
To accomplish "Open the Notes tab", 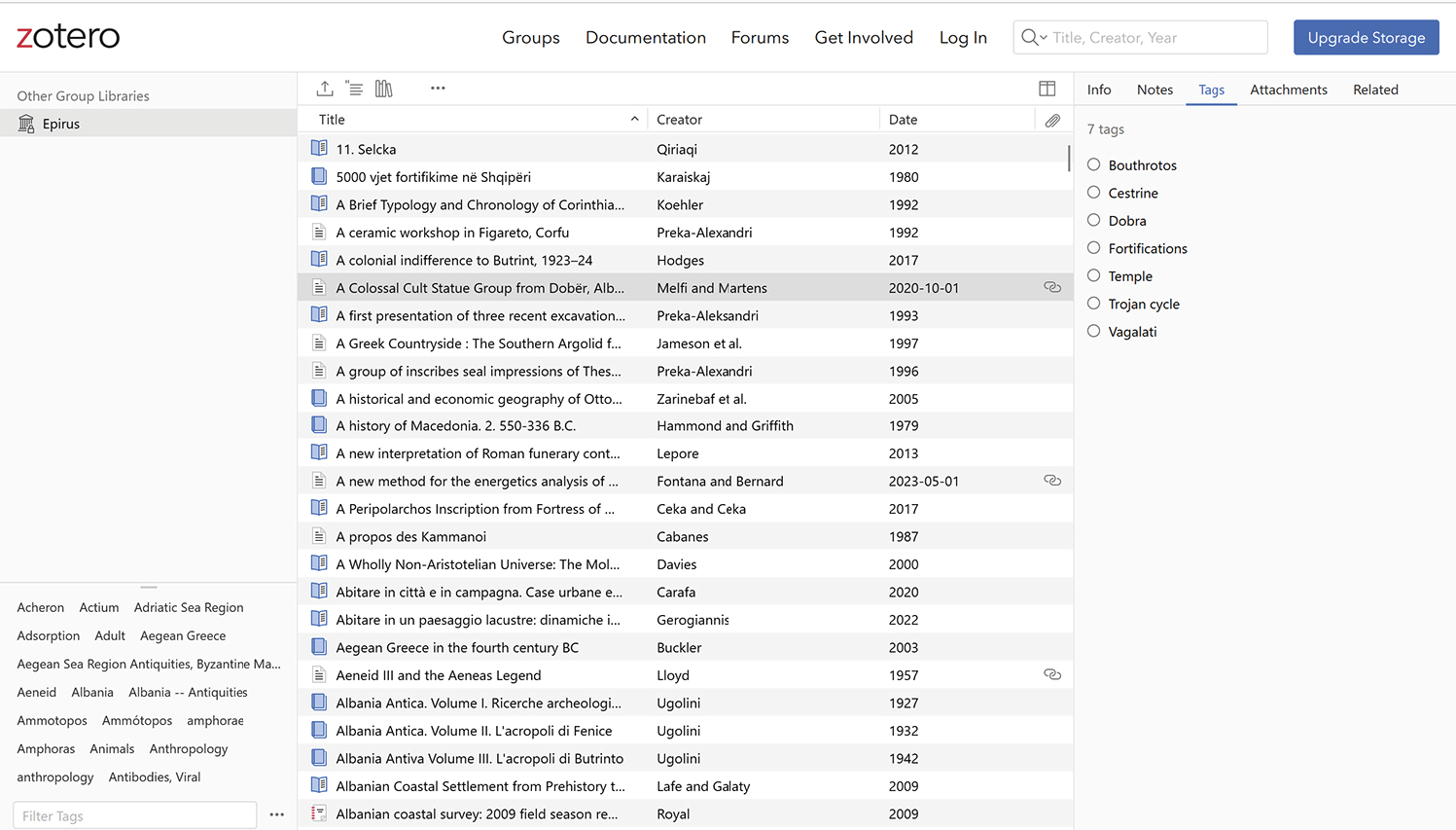I will click(x=1154, y=90).
